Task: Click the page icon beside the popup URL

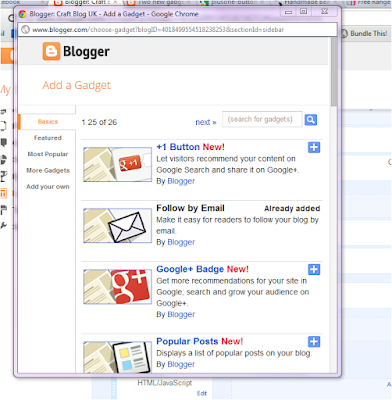Action: click(25, 30)
